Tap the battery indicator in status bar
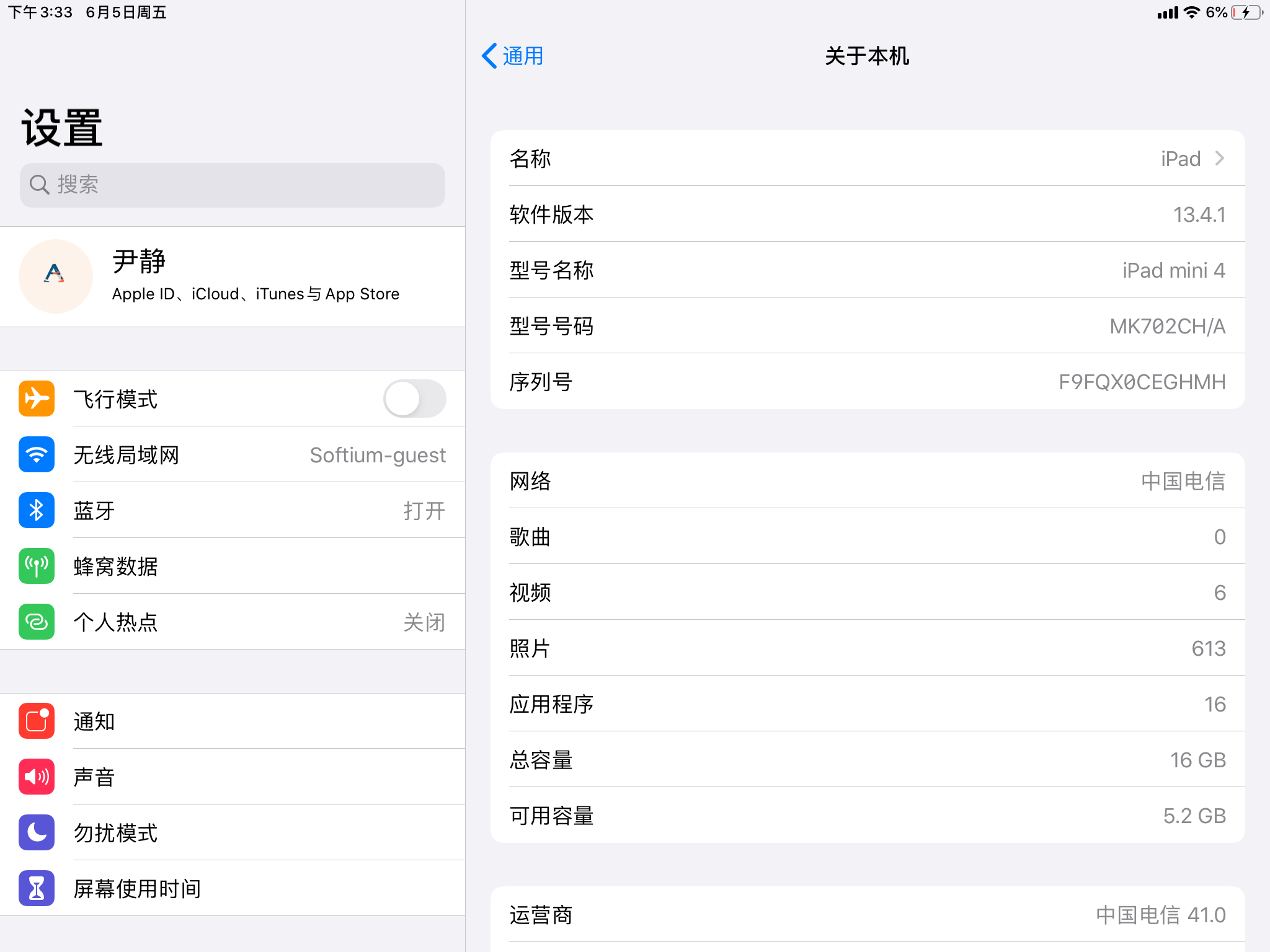This screenshot has width=1270, height=952. [x=1246, y=12]
